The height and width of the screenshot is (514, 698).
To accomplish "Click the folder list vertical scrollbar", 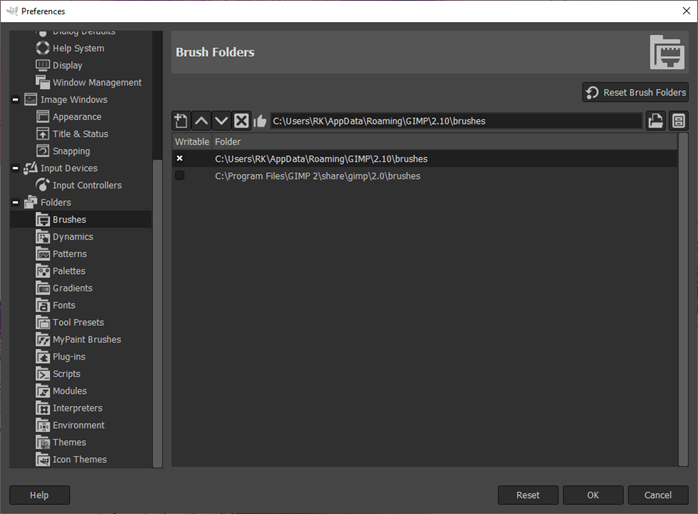I will [x=683, y=299].
